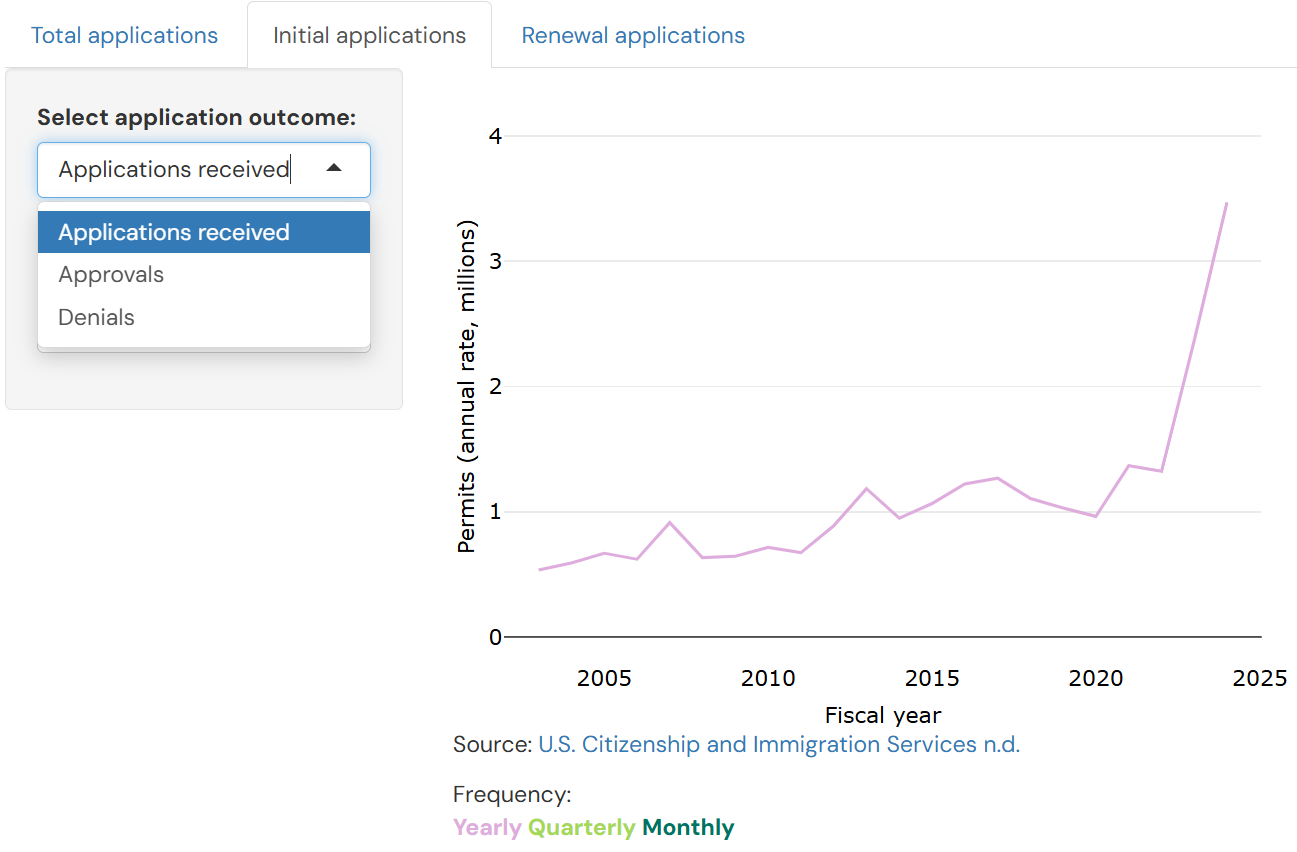Click the application outcome combo box field
The height and width of the screenshot is (852, 1297).
pyautogui.click(x=180, y=170)
